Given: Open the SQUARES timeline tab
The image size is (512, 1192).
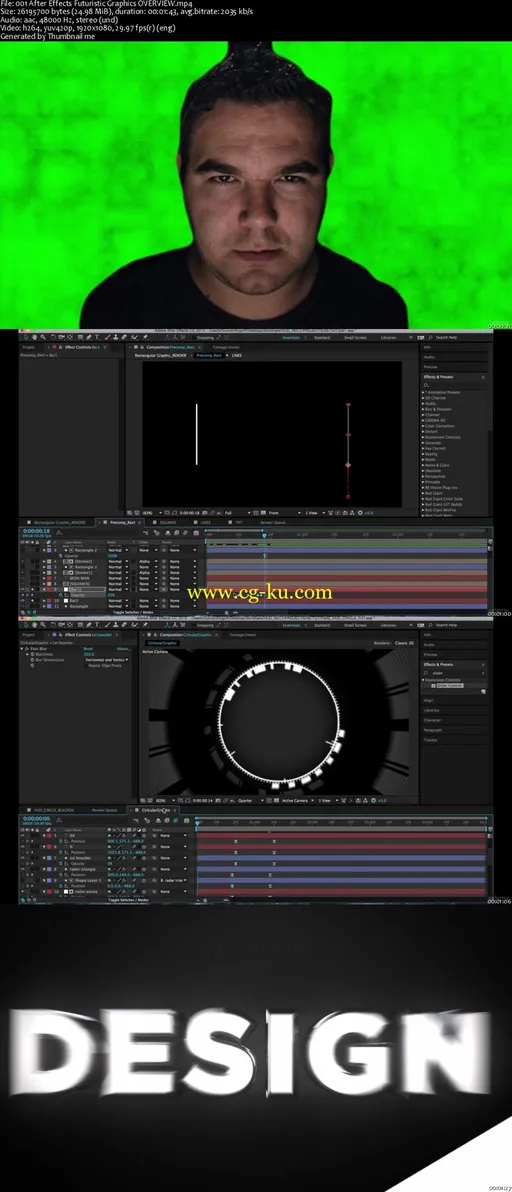Looking at the screenshot, I should pyautogui.click(x=167, y=522).
